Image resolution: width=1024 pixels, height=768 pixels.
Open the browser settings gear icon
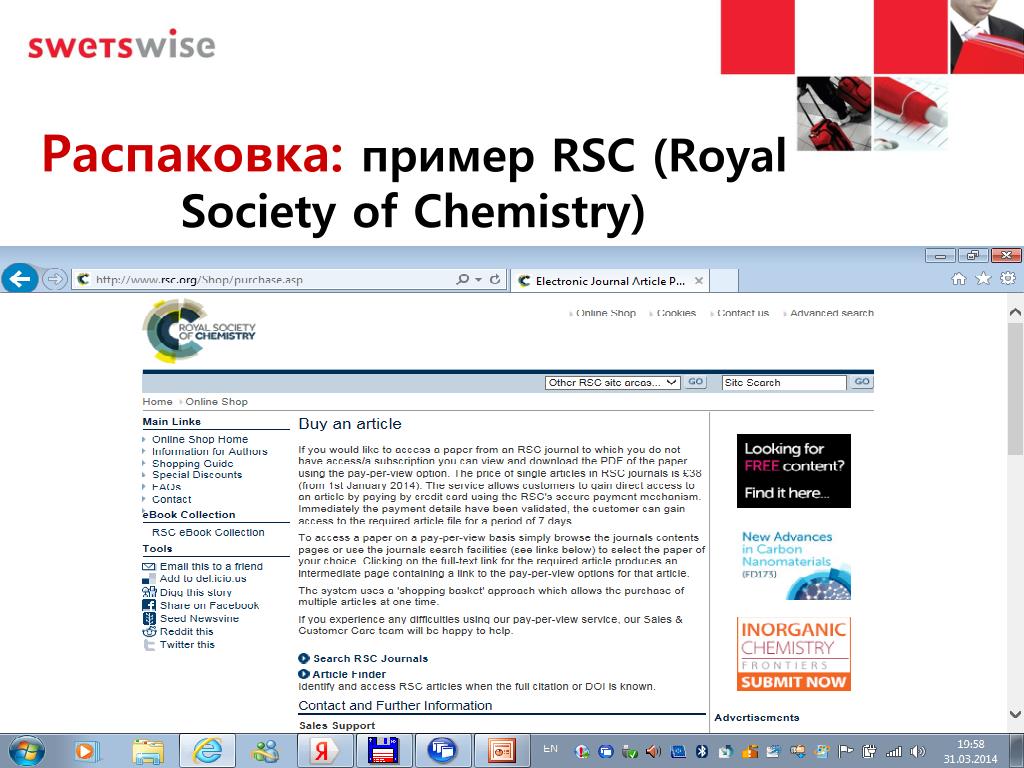(x=1008, y=279)
